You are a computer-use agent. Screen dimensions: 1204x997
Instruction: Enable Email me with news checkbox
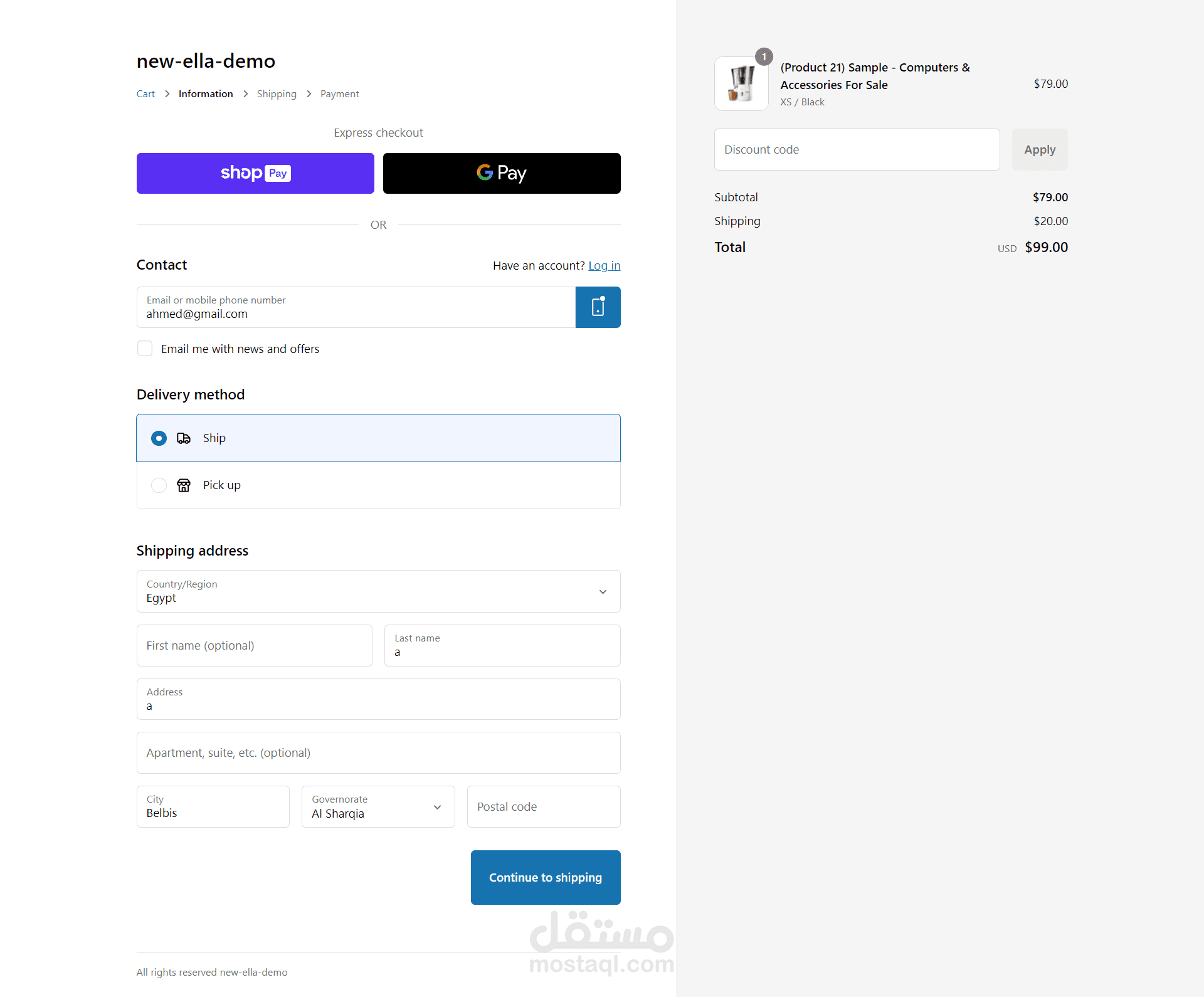[145, 349]
